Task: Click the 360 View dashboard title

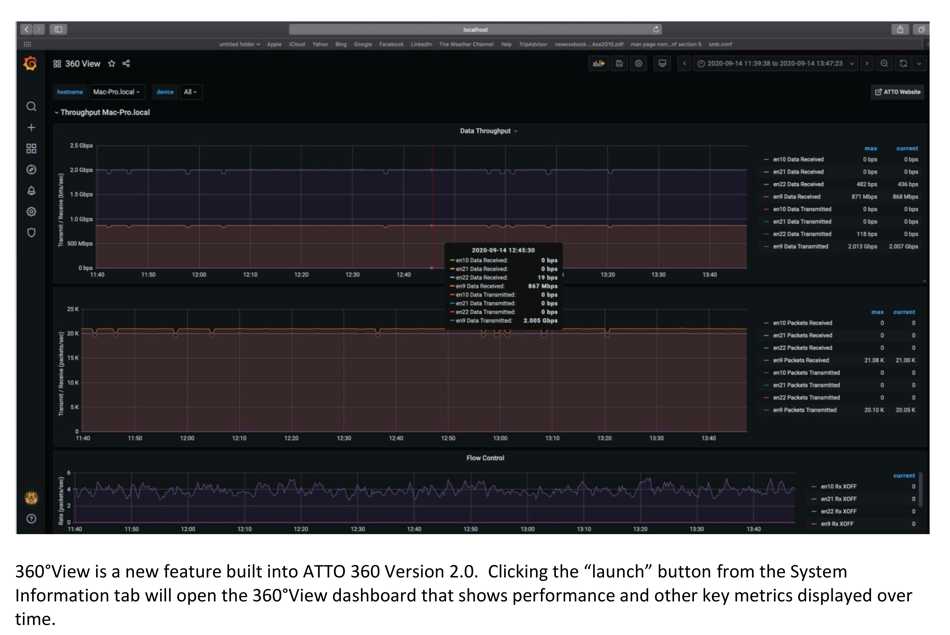Action: 82,64
